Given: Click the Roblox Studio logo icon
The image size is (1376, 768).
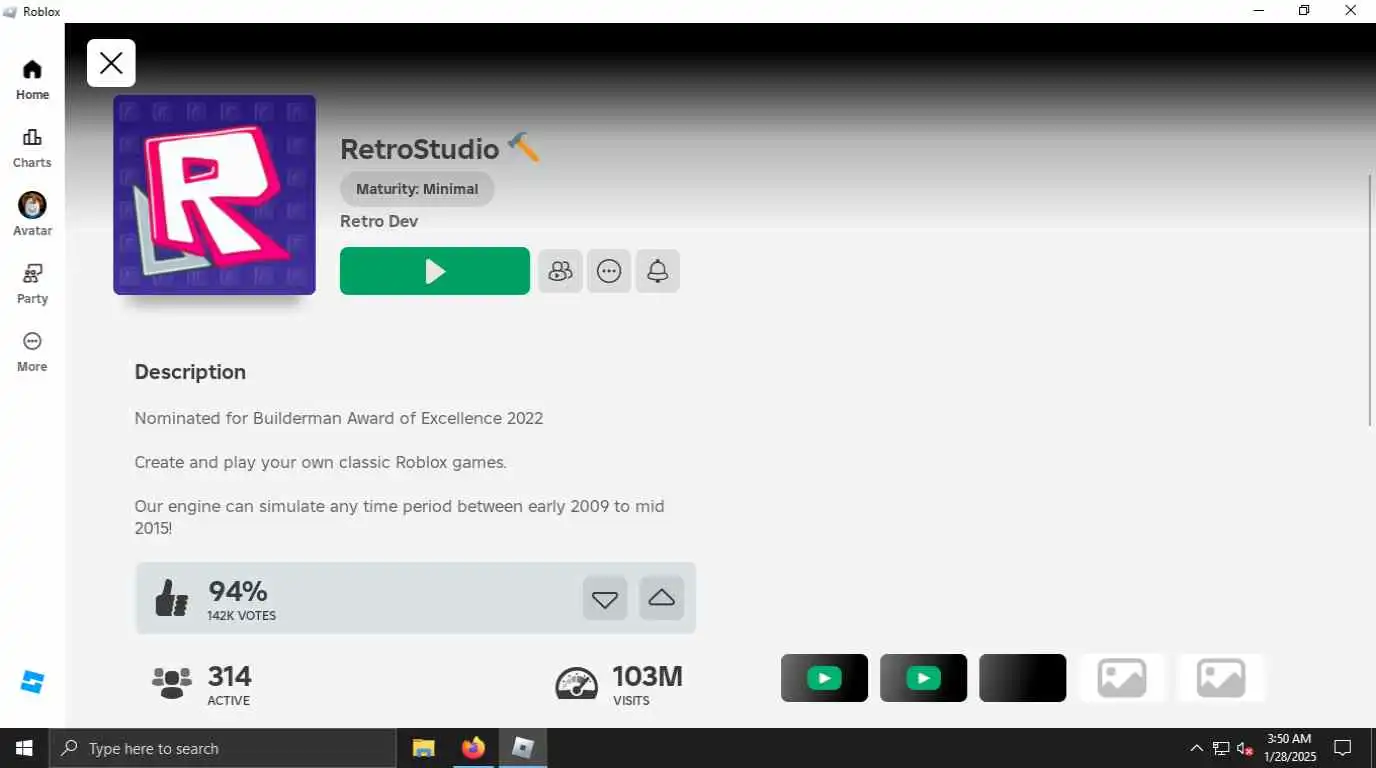Looking at the screenshot, I should click(32, 682).
